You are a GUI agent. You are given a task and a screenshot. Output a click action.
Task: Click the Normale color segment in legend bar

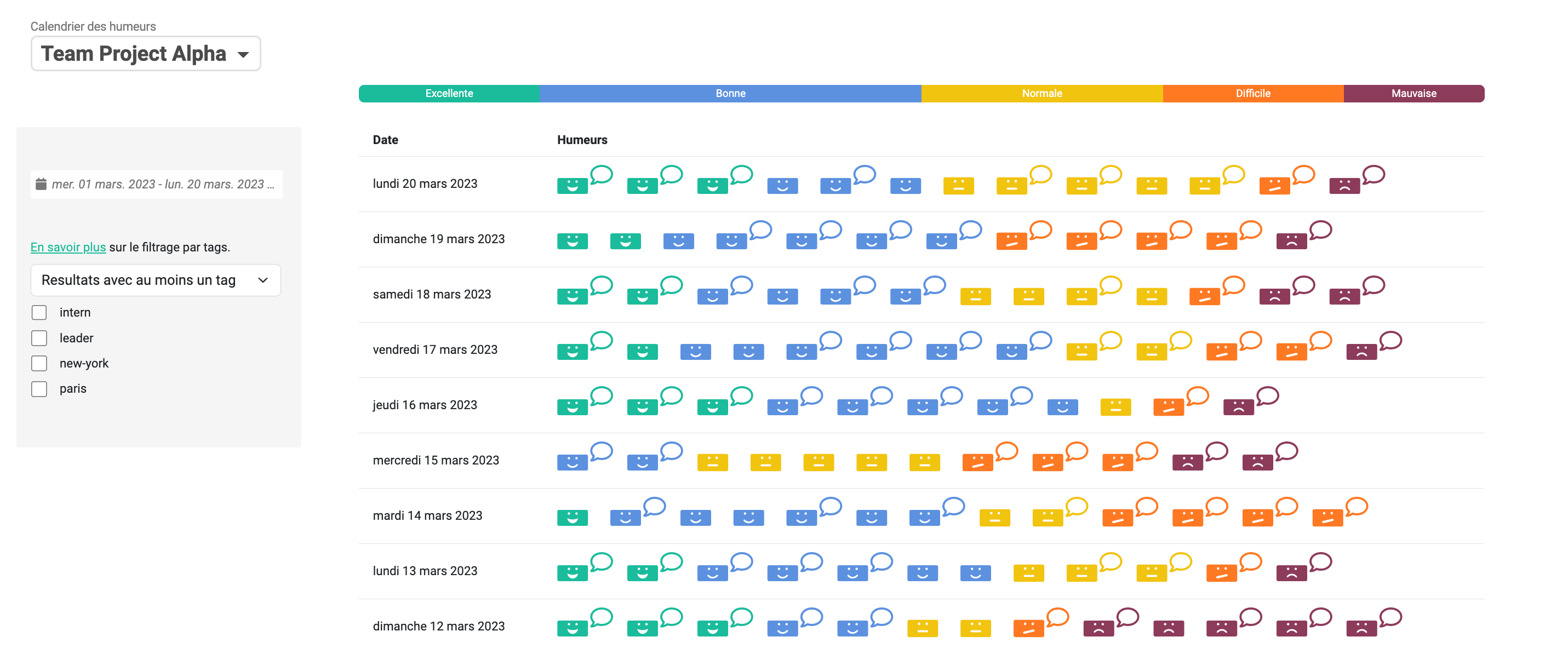pos(1041,93)
